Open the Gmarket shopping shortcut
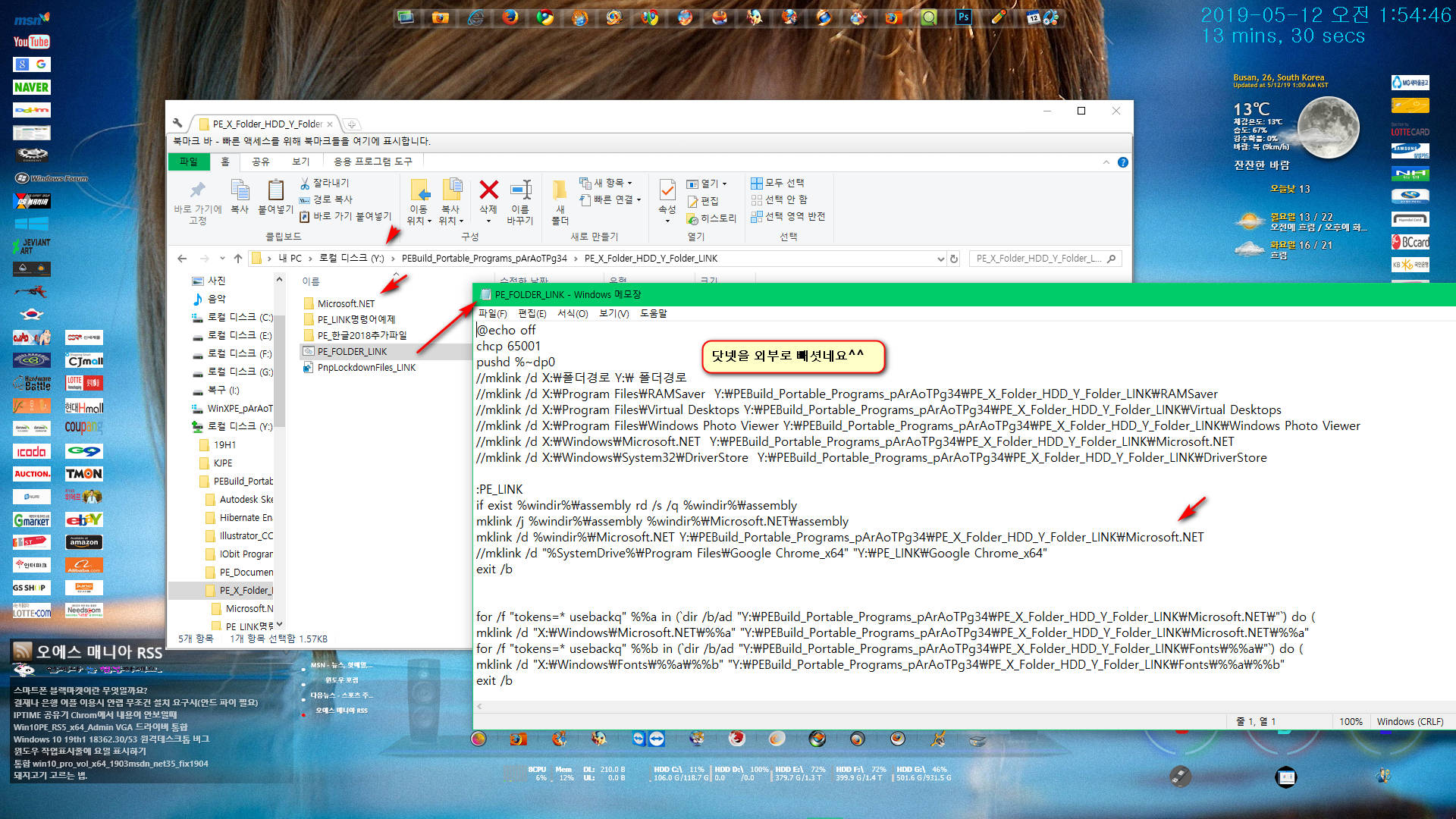The image size is (1456, 819). coord(31,519)
